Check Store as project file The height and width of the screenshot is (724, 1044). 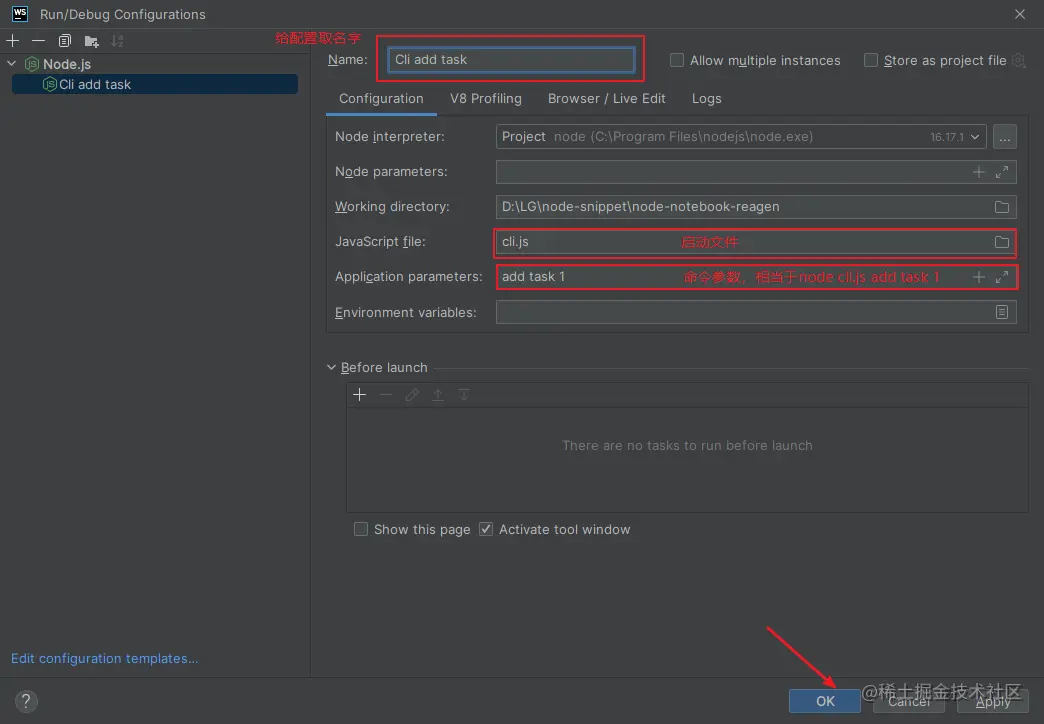[x=870, y=60]
